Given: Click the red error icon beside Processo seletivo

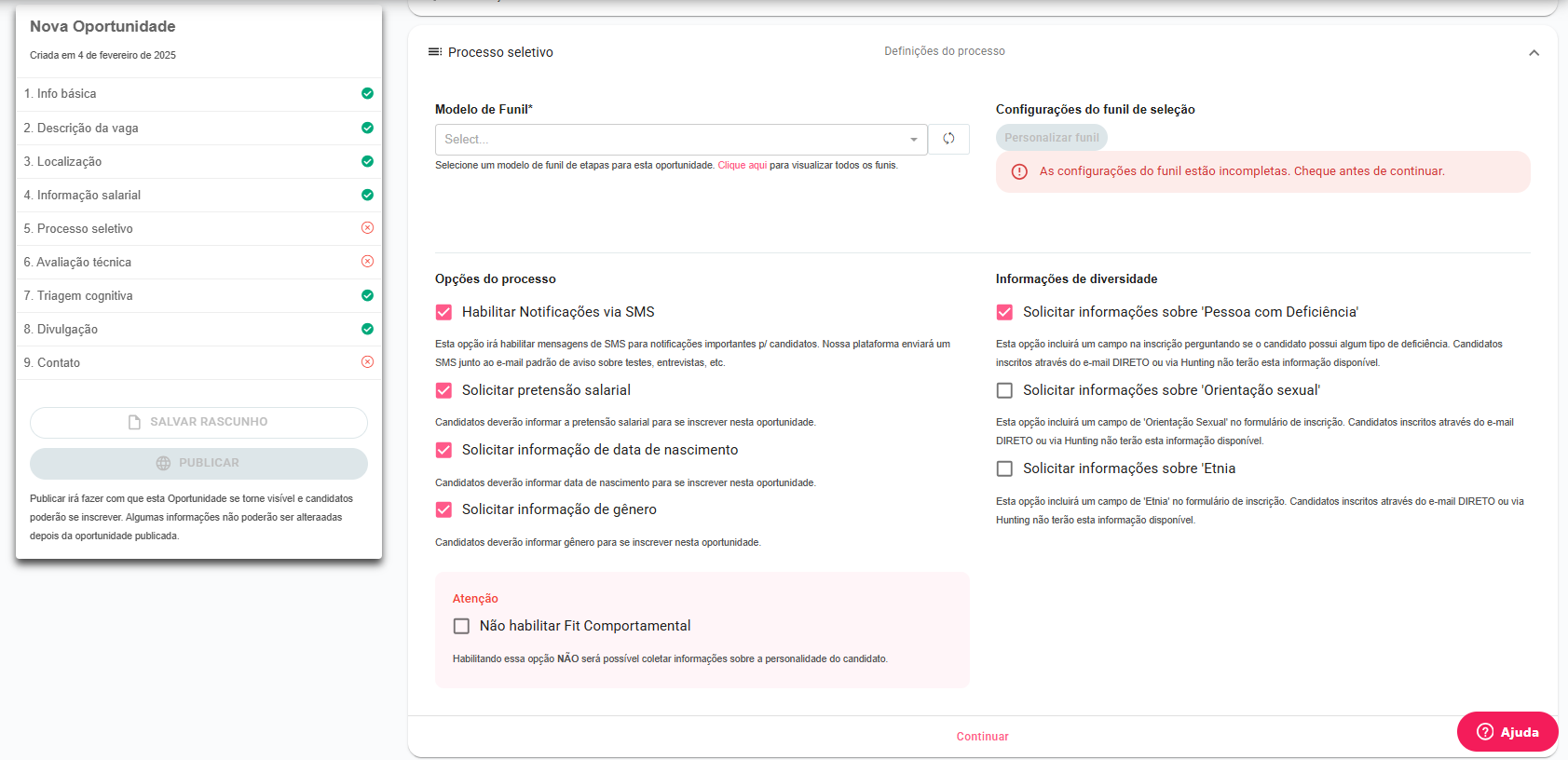Looking at the screenshot, I should click(367, 228).
